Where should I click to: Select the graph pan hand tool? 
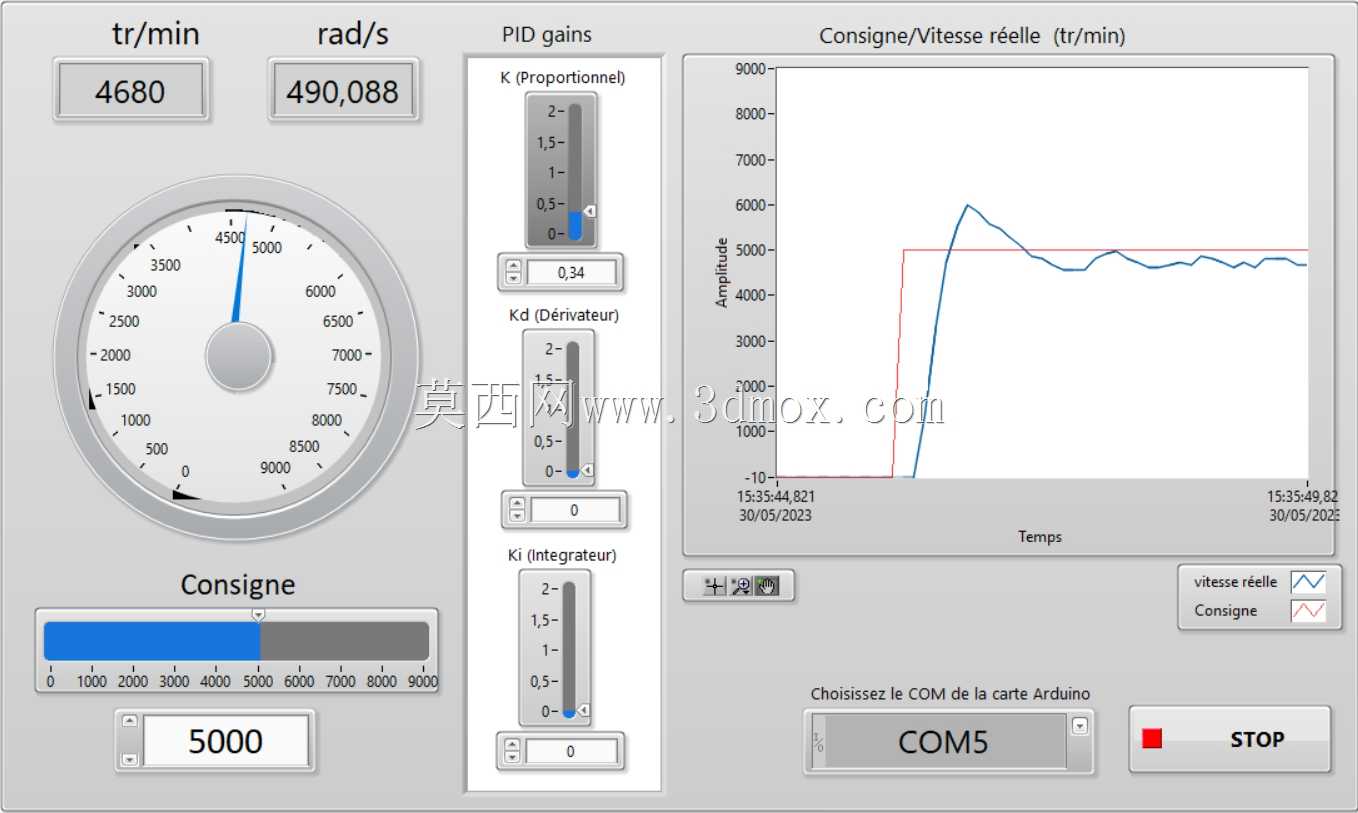point(766,586)
